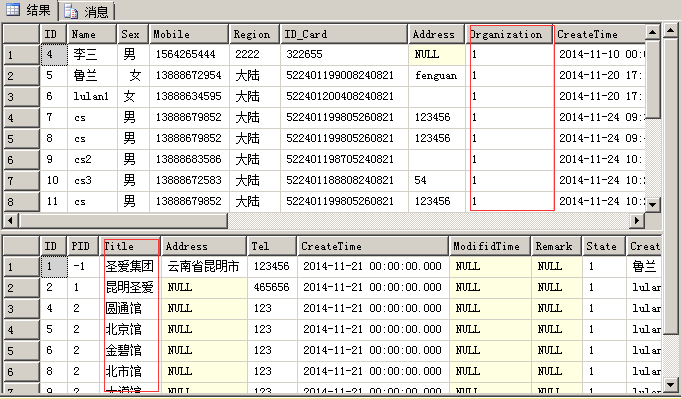Switch to the 结果 tab
Viewport: 681px width, 399px height.
29,10
